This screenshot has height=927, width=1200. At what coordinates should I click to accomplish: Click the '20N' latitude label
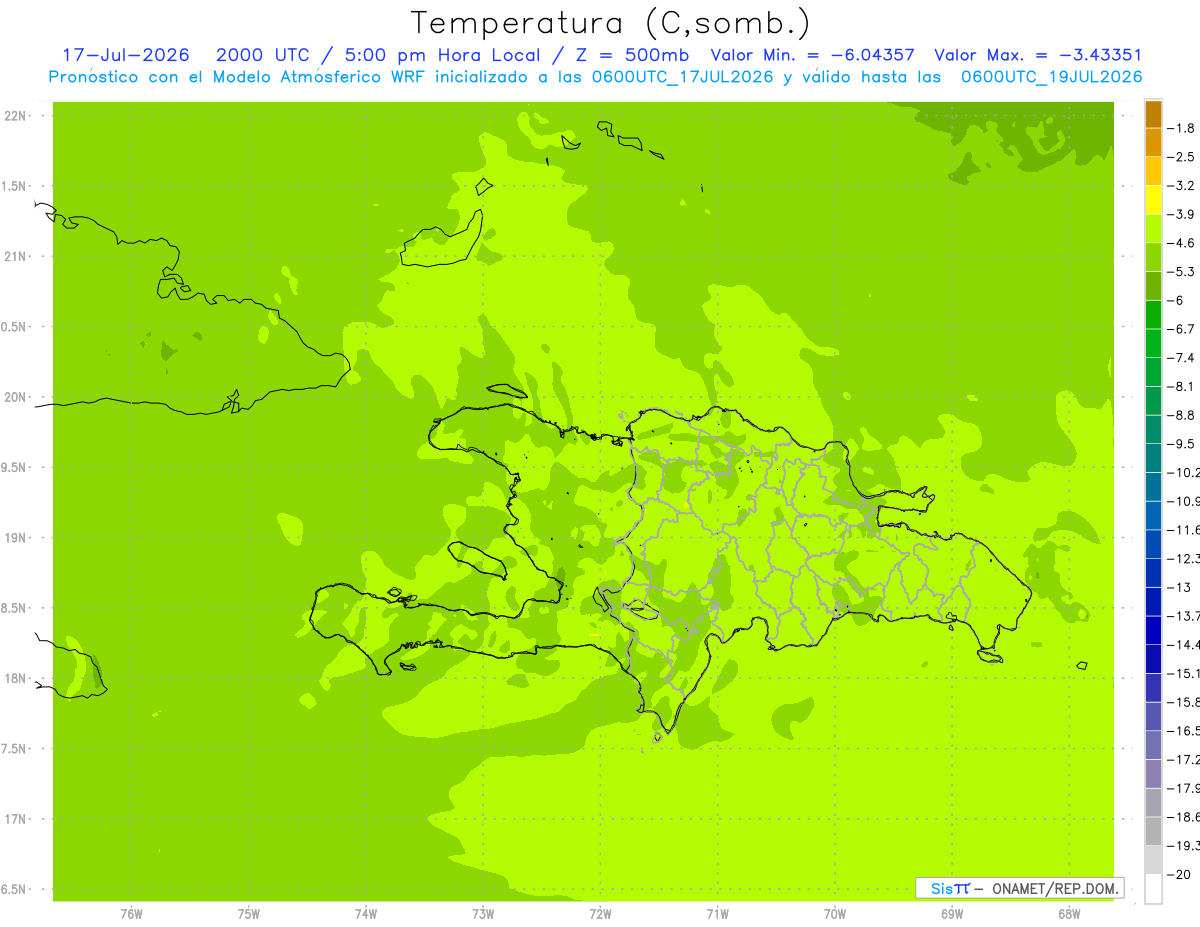[14, 397]
